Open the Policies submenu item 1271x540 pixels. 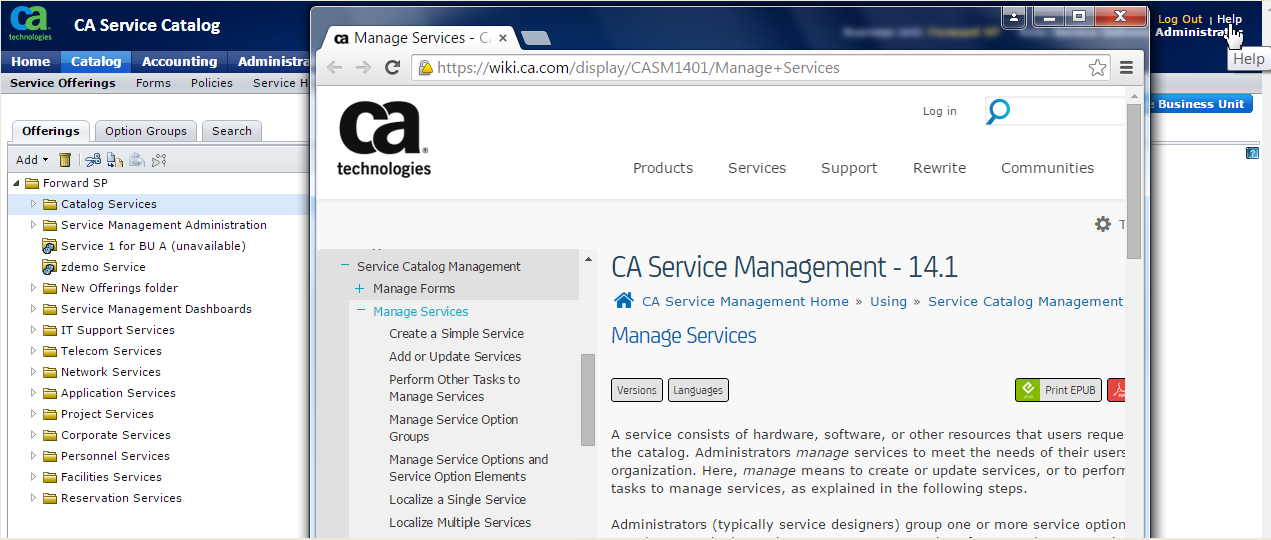(x=212, y=83)
